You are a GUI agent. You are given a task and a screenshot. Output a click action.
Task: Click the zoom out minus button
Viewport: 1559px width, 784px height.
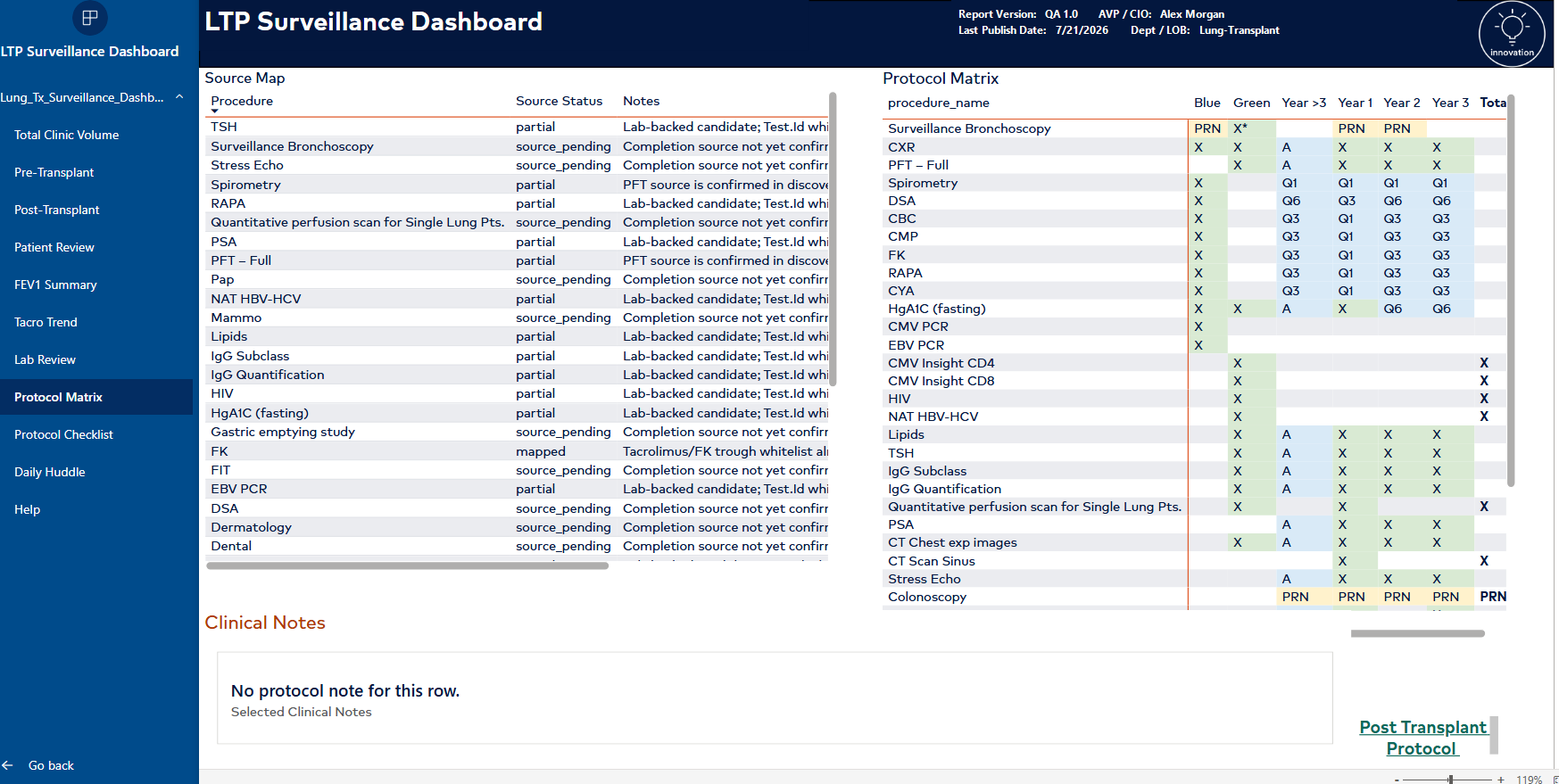tap(1397, 780)
